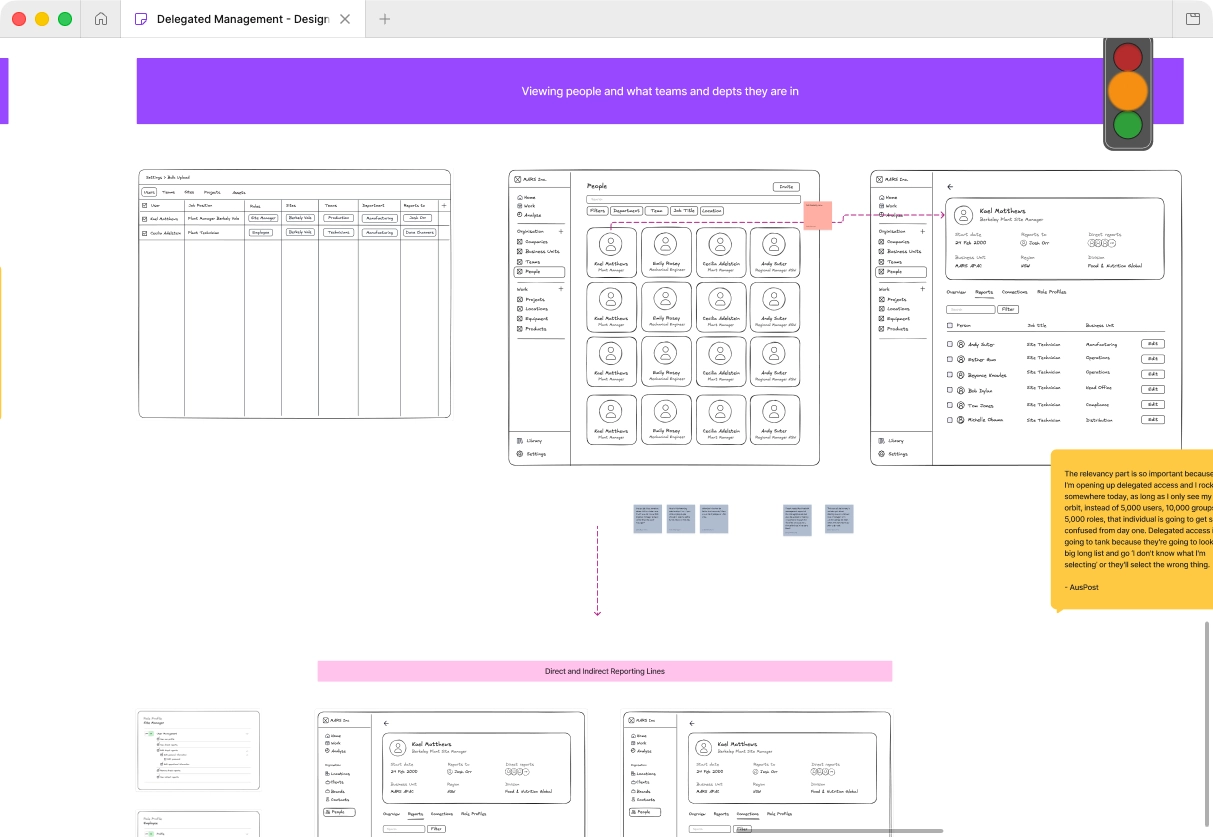
Task: Click the direct reports avatar group in upper profile card
Action: [1100, 242]
